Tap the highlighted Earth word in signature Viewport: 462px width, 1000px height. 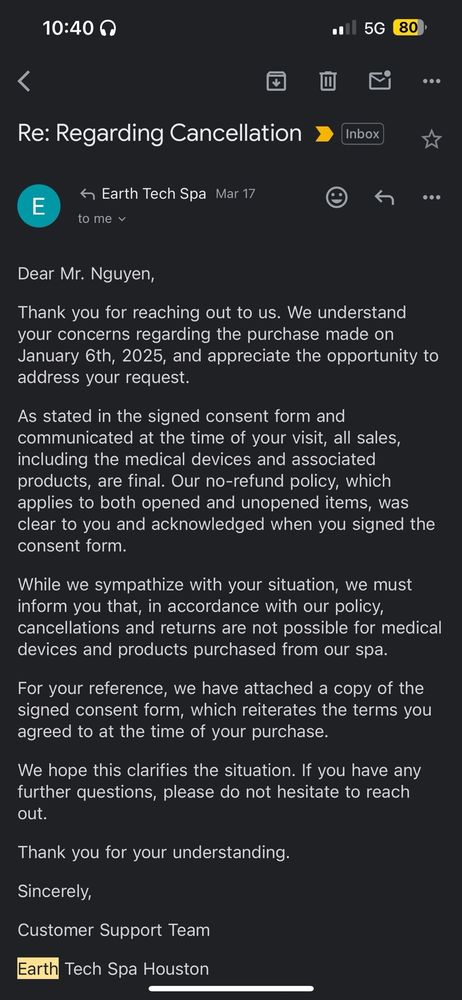(38, 969)
